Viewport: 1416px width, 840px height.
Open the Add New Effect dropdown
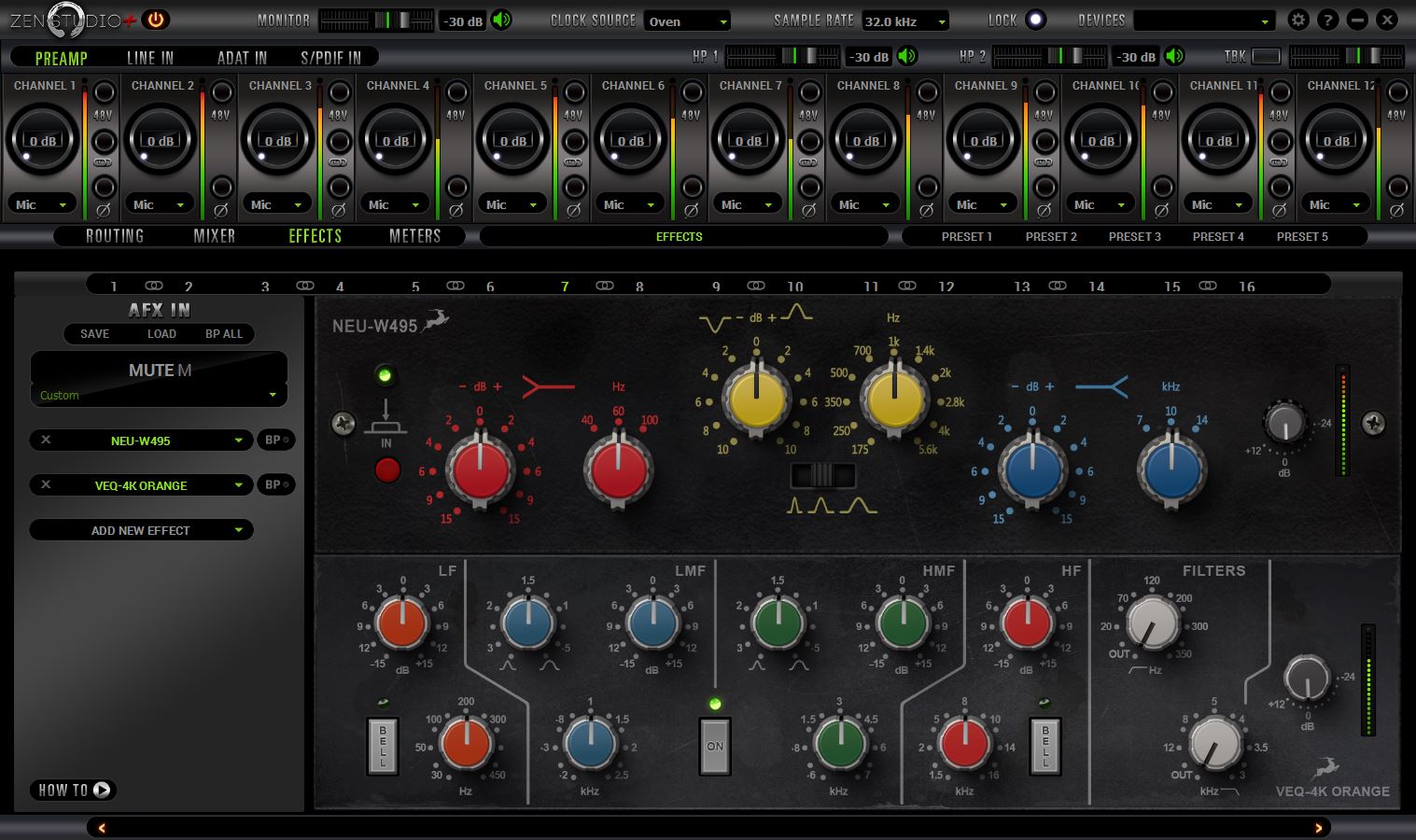click(x=141, y=530)
